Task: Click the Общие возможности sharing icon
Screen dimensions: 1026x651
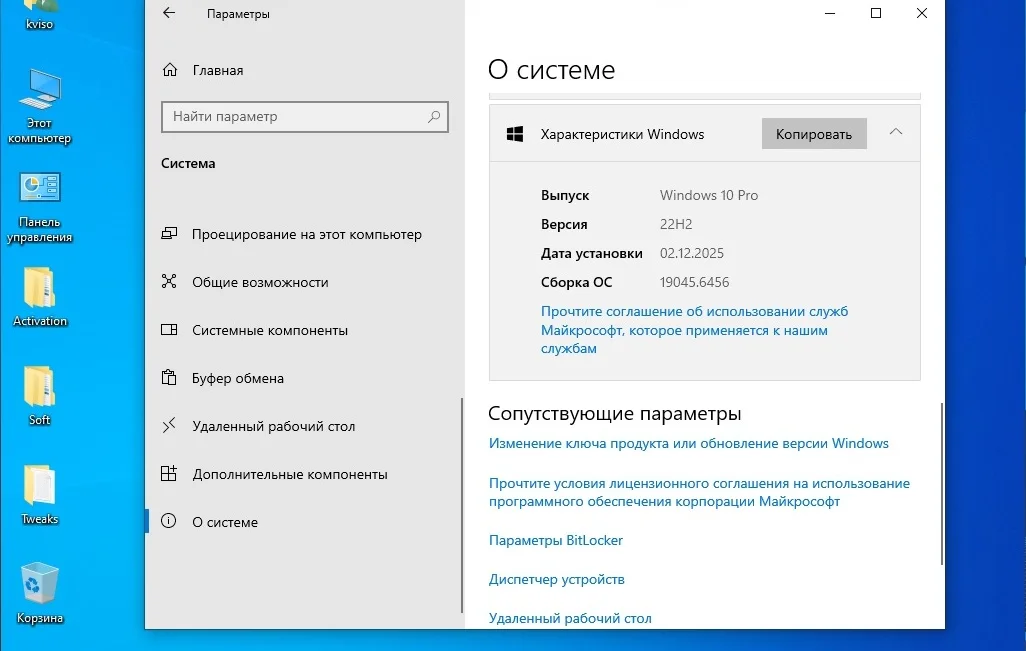Action: [x=169, y=282]
